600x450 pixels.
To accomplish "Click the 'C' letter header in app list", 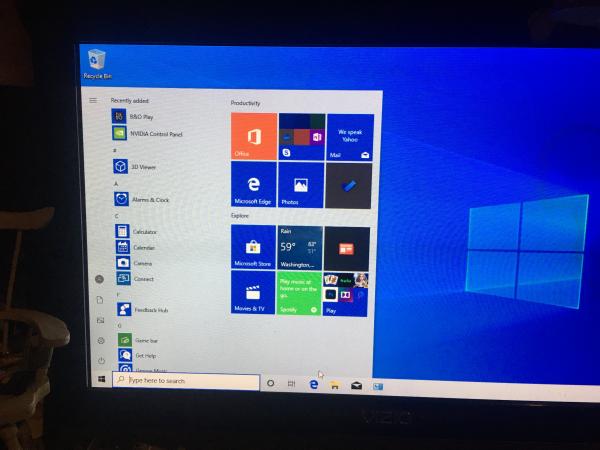I will pyautogui.click(x=117, y=216).
